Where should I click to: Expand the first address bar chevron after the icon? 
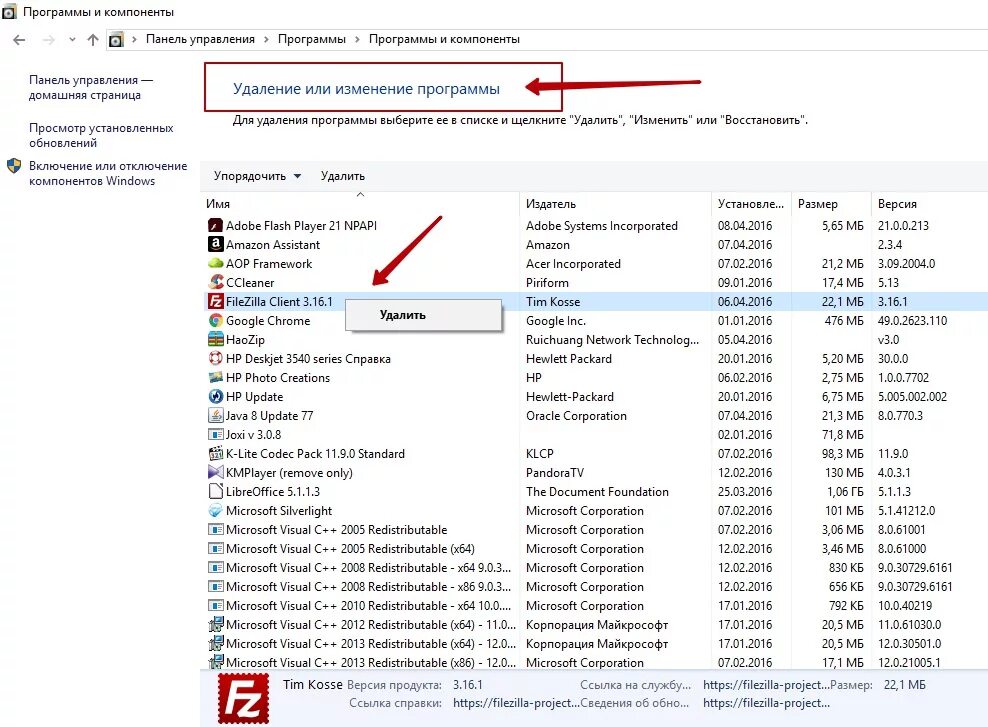(134, 40)
